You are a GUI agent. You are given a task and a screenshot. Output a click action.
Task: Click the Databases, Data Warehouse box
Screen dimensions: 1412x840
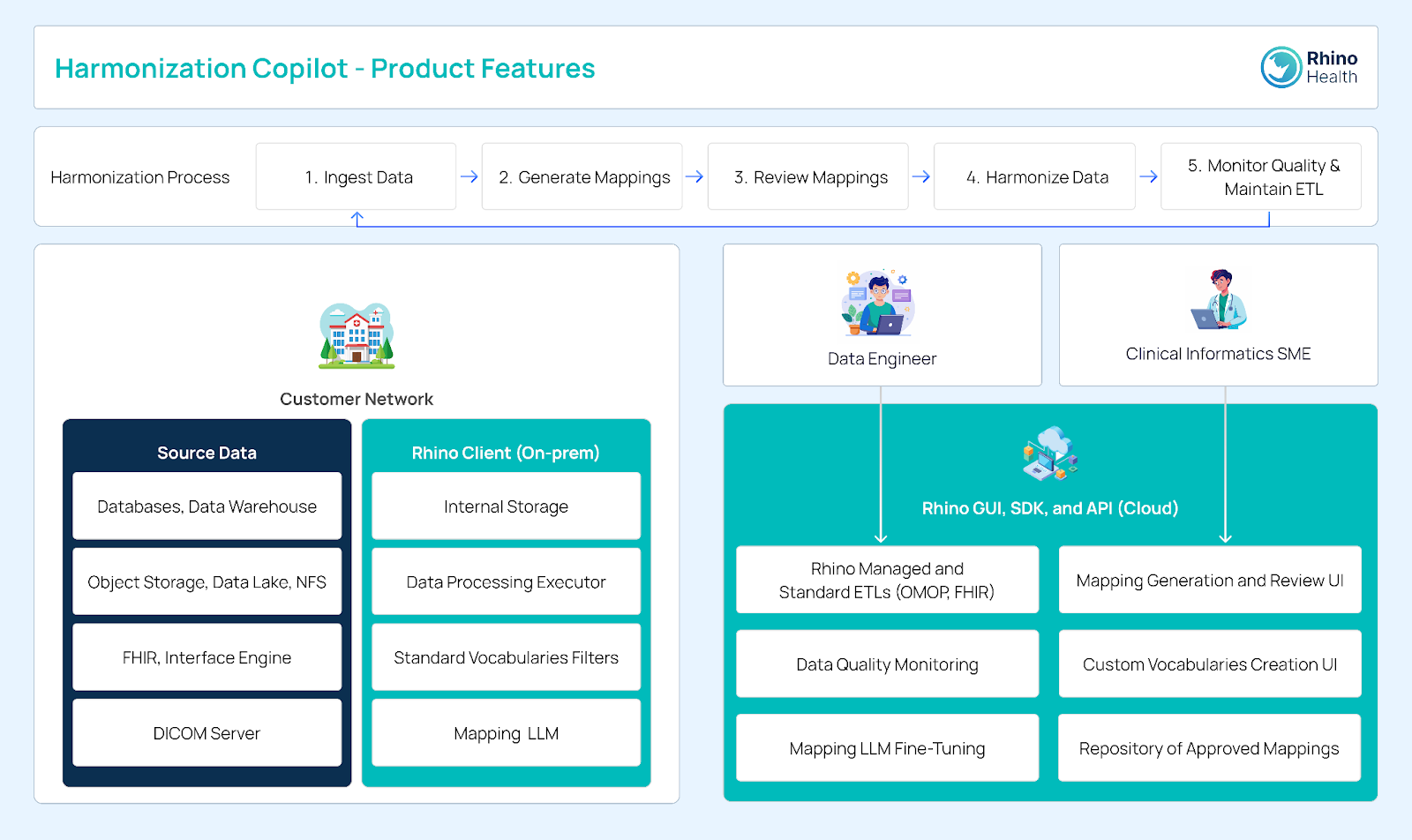point(207,506)
